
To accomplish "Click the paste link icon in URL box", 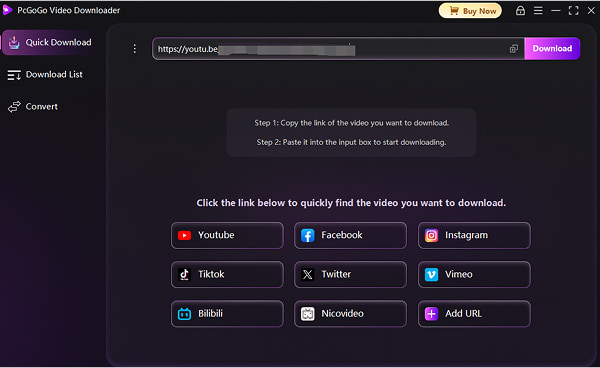I will [514, 49].
